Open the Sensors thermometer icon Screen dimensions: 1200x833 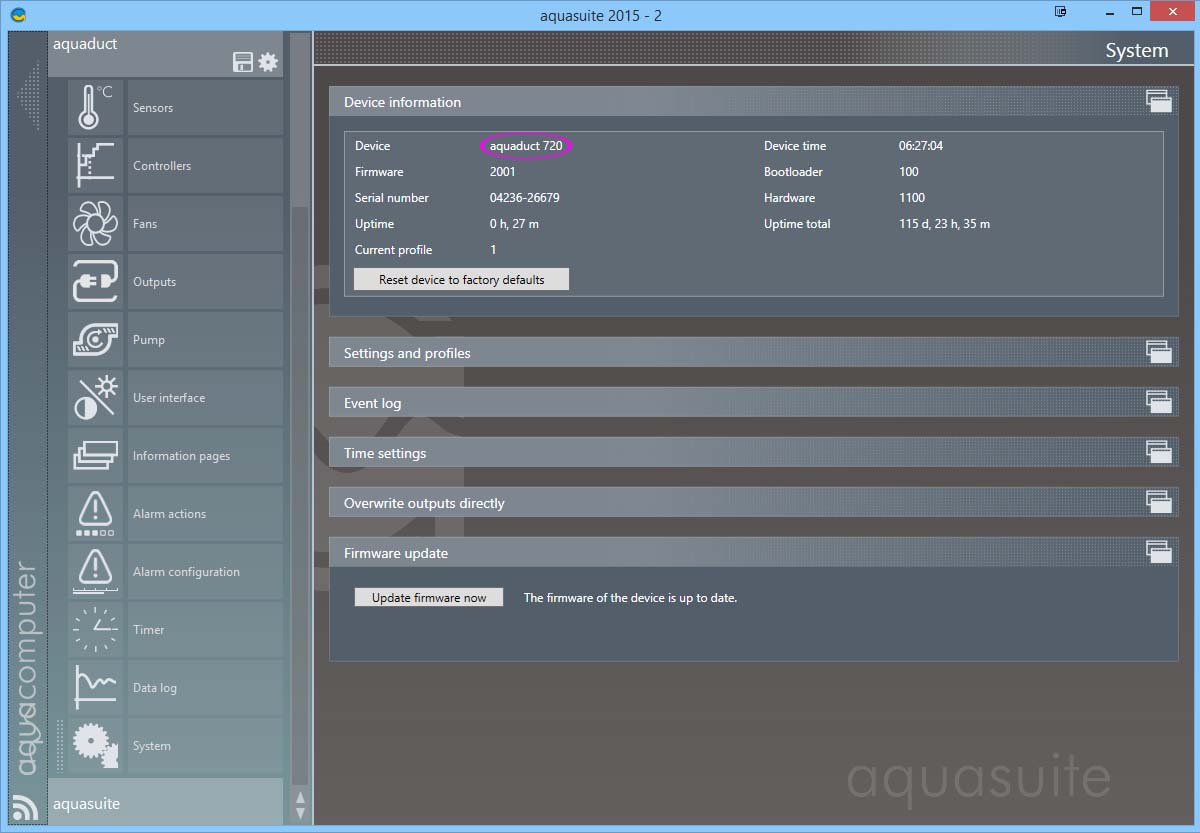coord(95,108)
